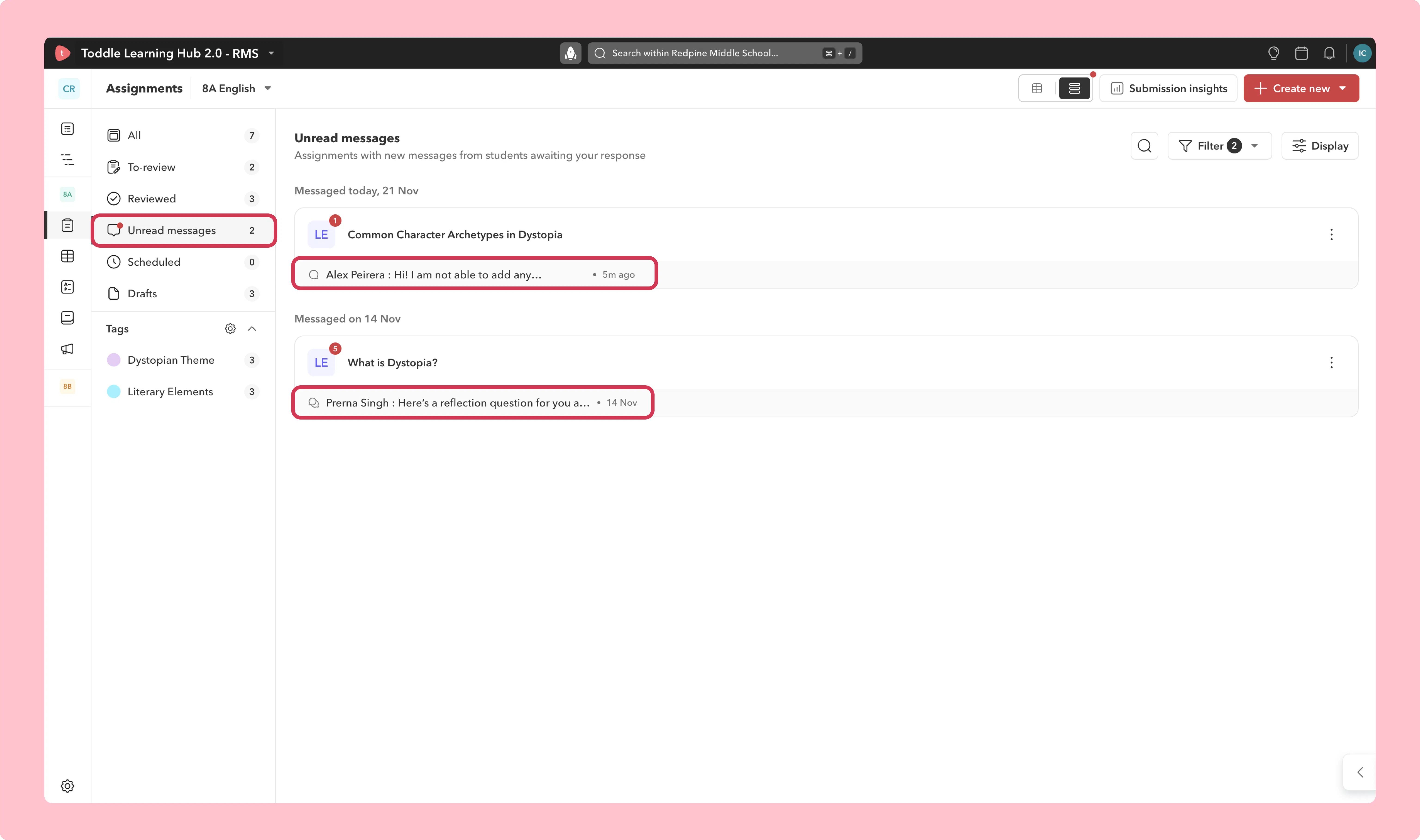Click the Toddle logo in the top bar
Image resolution: width=1420 pixels, height=840 pixels.
62,53
